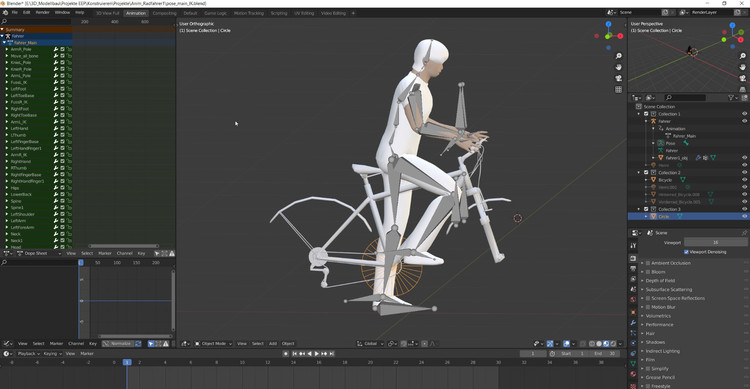
Task: Select wireframe viewport shading mode
Action: coord(592,344)
